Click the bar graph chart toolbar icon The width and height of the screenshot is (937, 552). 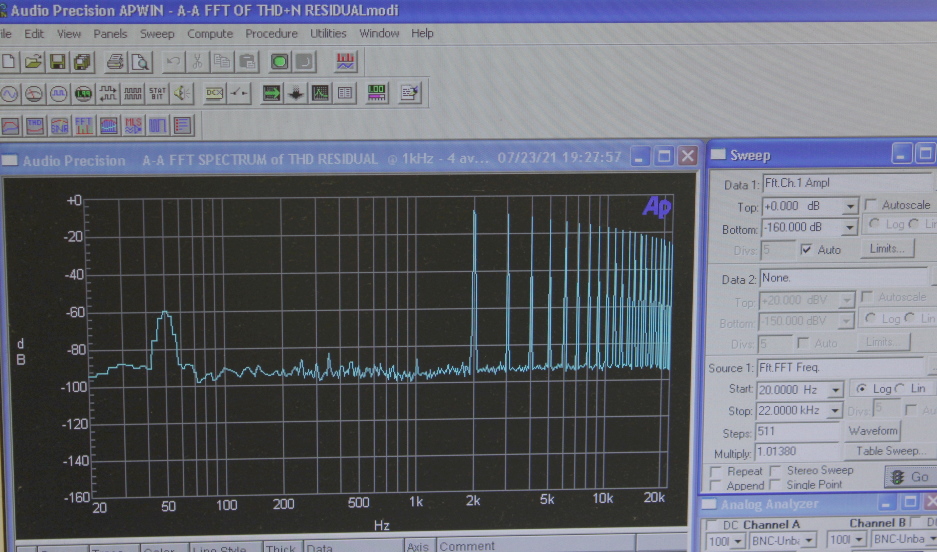(x=346, y=62)
